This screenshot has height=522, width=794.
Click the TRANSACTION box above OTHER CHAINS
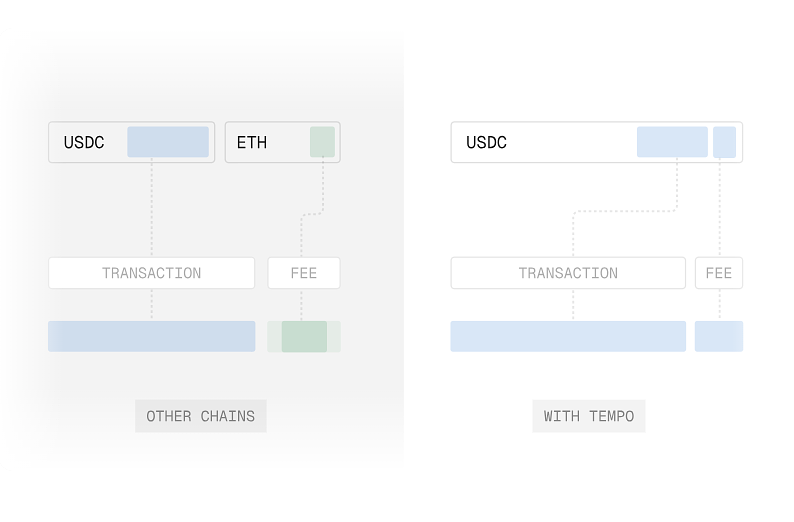click(x=151, y=273)
